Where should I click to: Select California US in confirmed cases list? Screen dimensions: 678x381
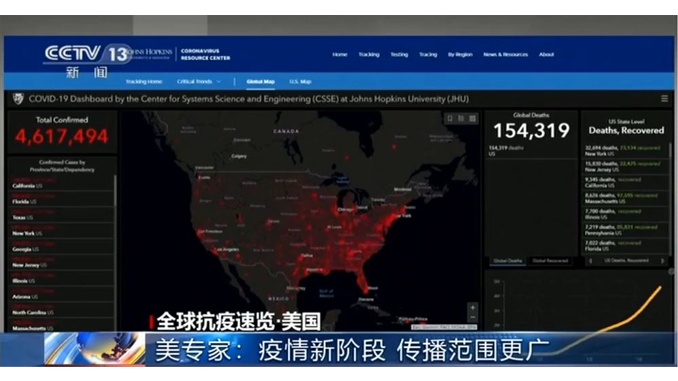point(61,183)
